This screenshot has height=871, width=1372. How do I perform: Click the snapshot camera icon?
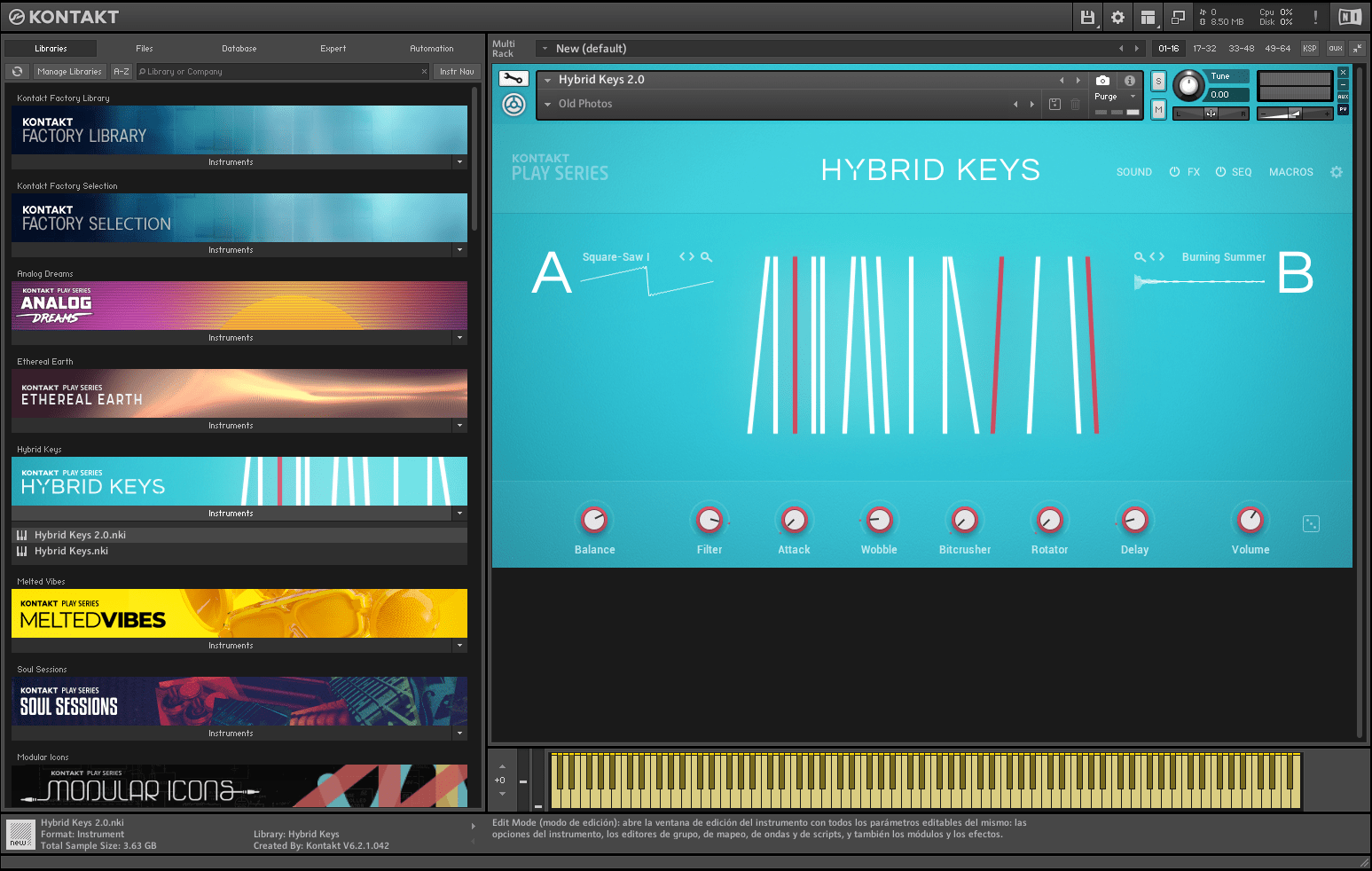click(x=1102, y=80)
